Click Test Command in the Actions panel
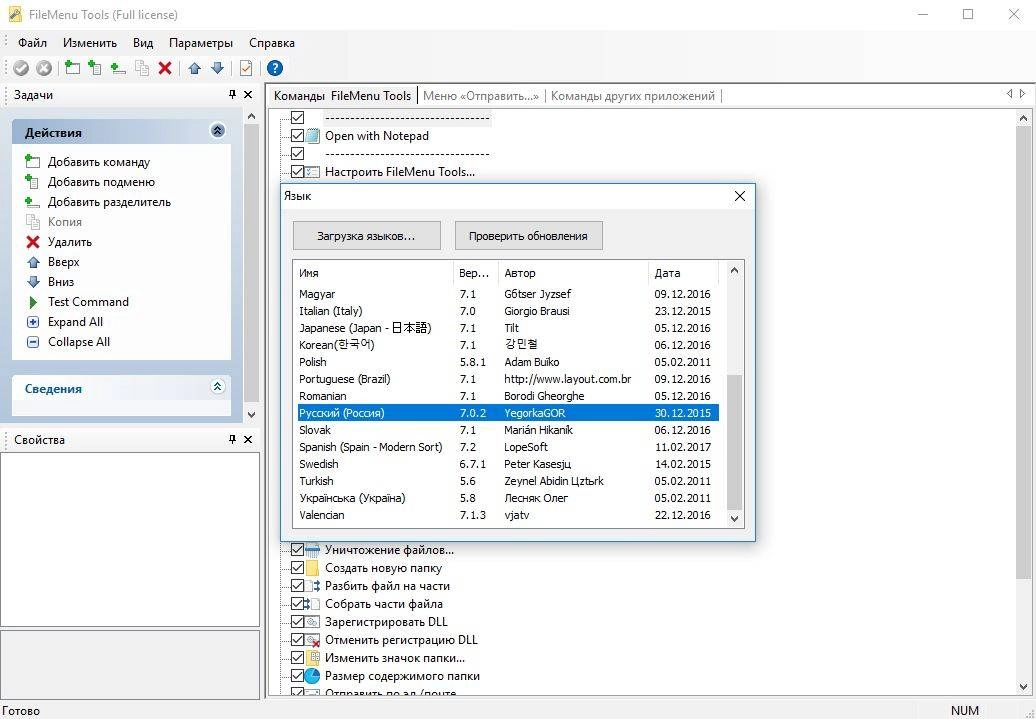The height and width of the screenshot is (719, 1036). [88, 302]
